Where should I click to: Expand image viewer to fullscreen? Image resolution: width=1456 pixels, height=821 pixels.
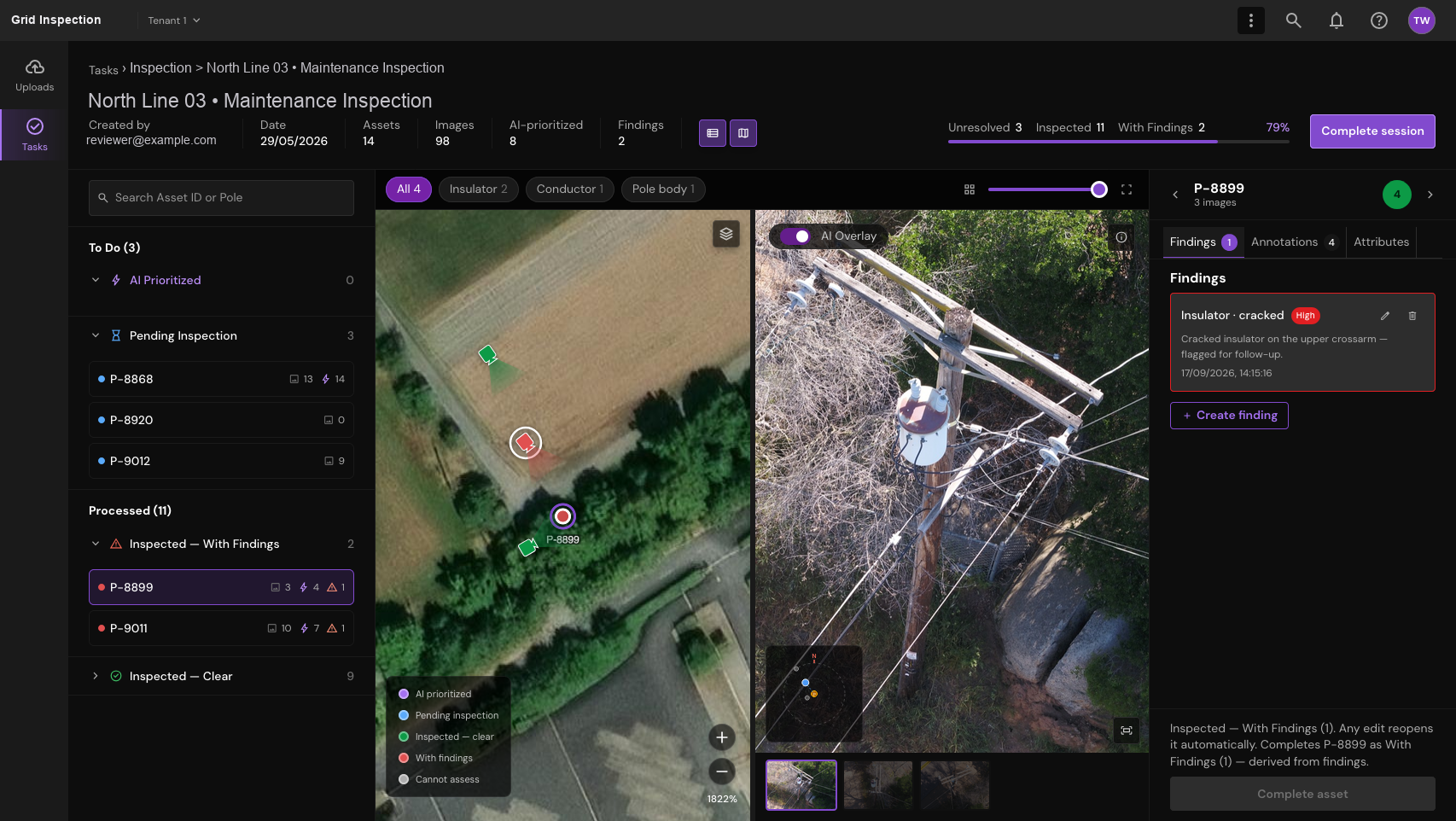[x=1127, y=189]
